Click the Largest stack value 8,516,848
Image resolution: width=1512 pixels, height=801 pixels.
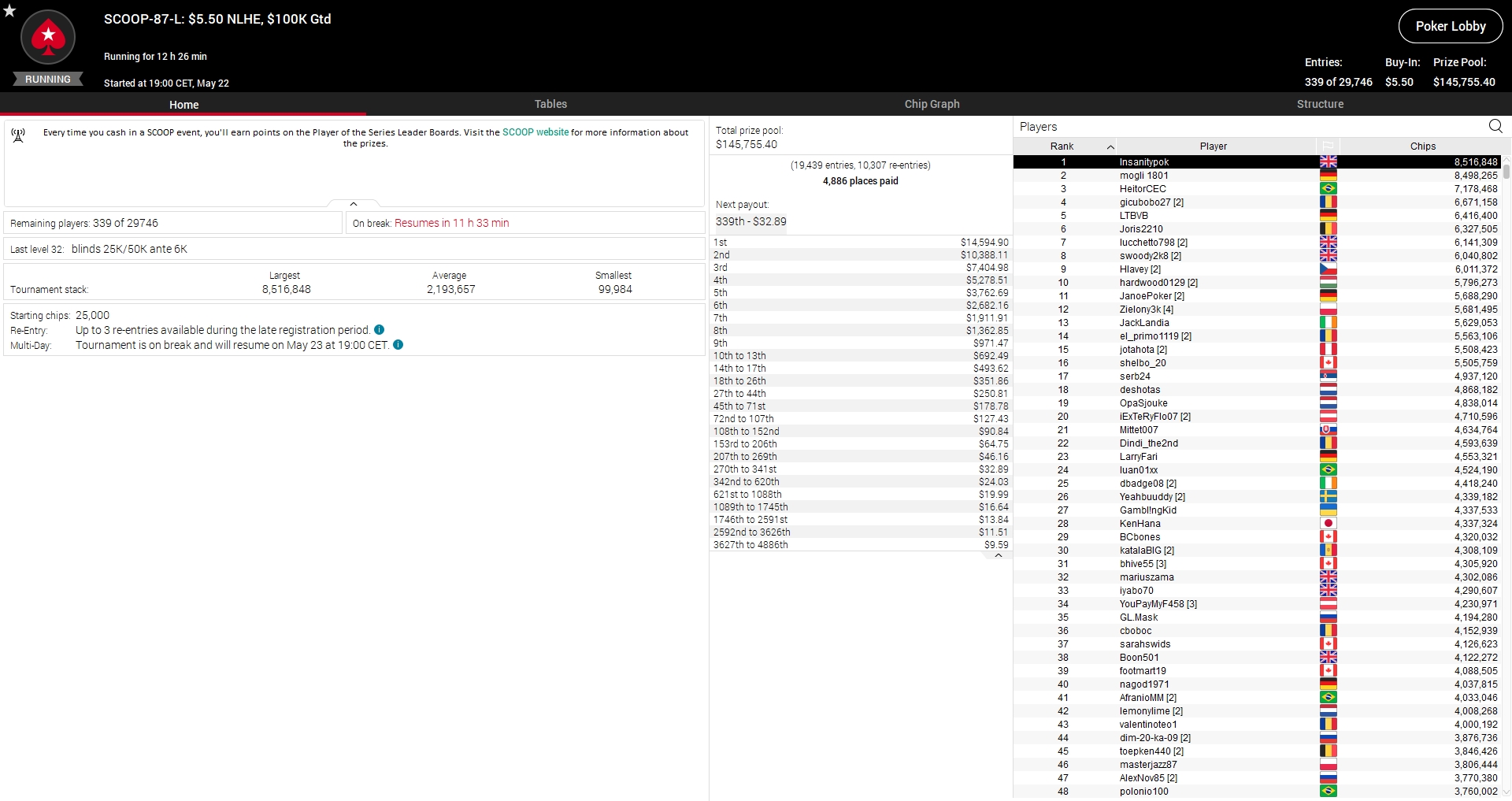pos(286,289)
